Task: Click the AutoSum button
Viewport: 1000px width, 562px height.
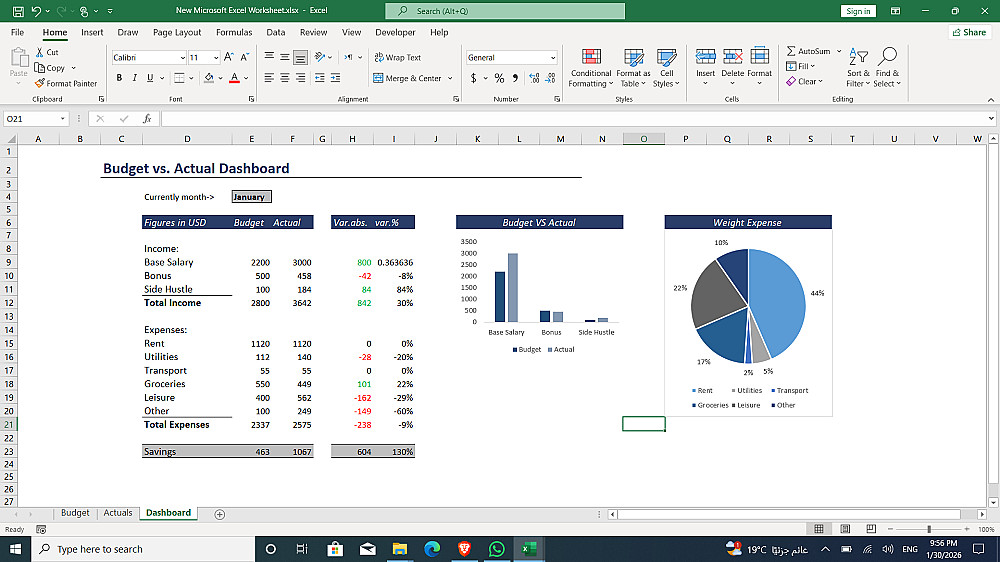Action: coord(809,51)
